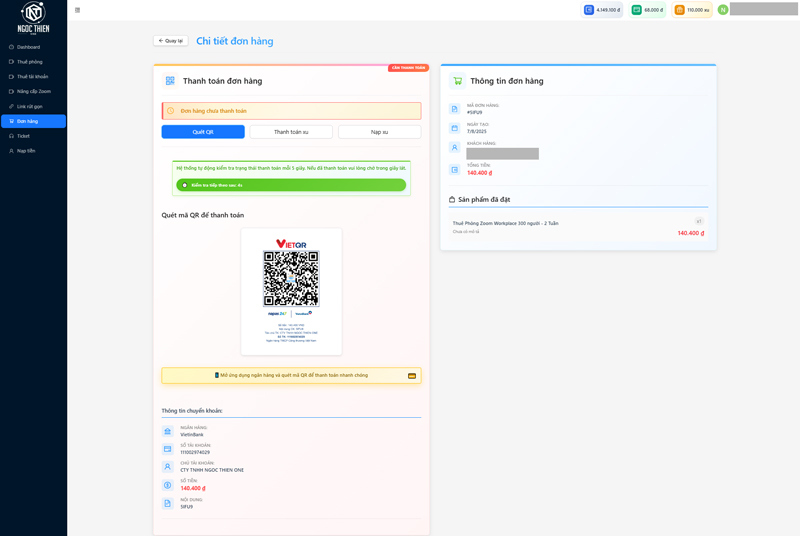Screen dimensions: 800x536
Task: Select Đơn hàng sidebar item
Action: [x=33, y=121]
